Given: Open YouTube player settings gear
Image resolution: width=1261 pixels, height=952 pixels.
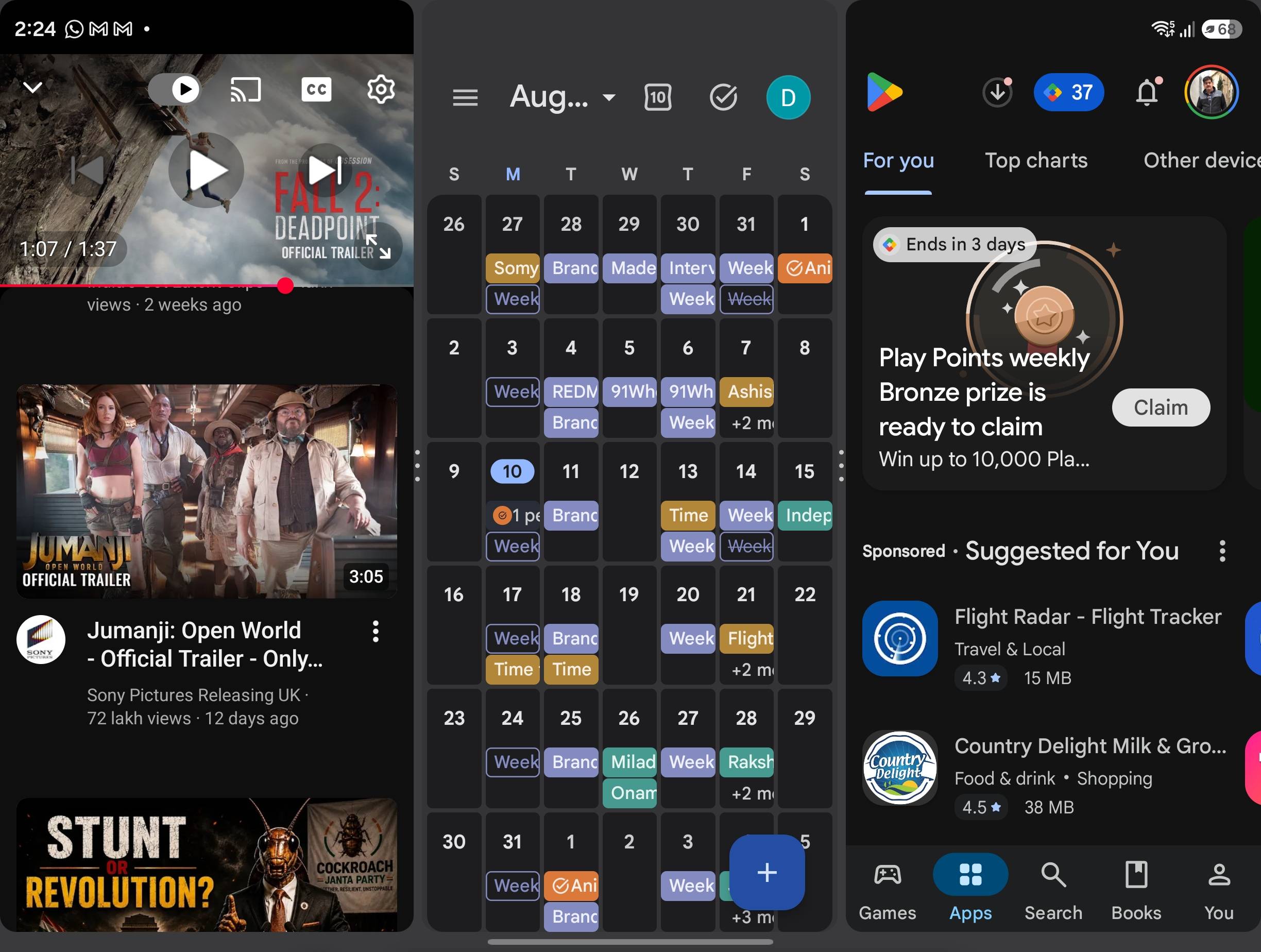Looking at the screenshot, I should point(381,89).
